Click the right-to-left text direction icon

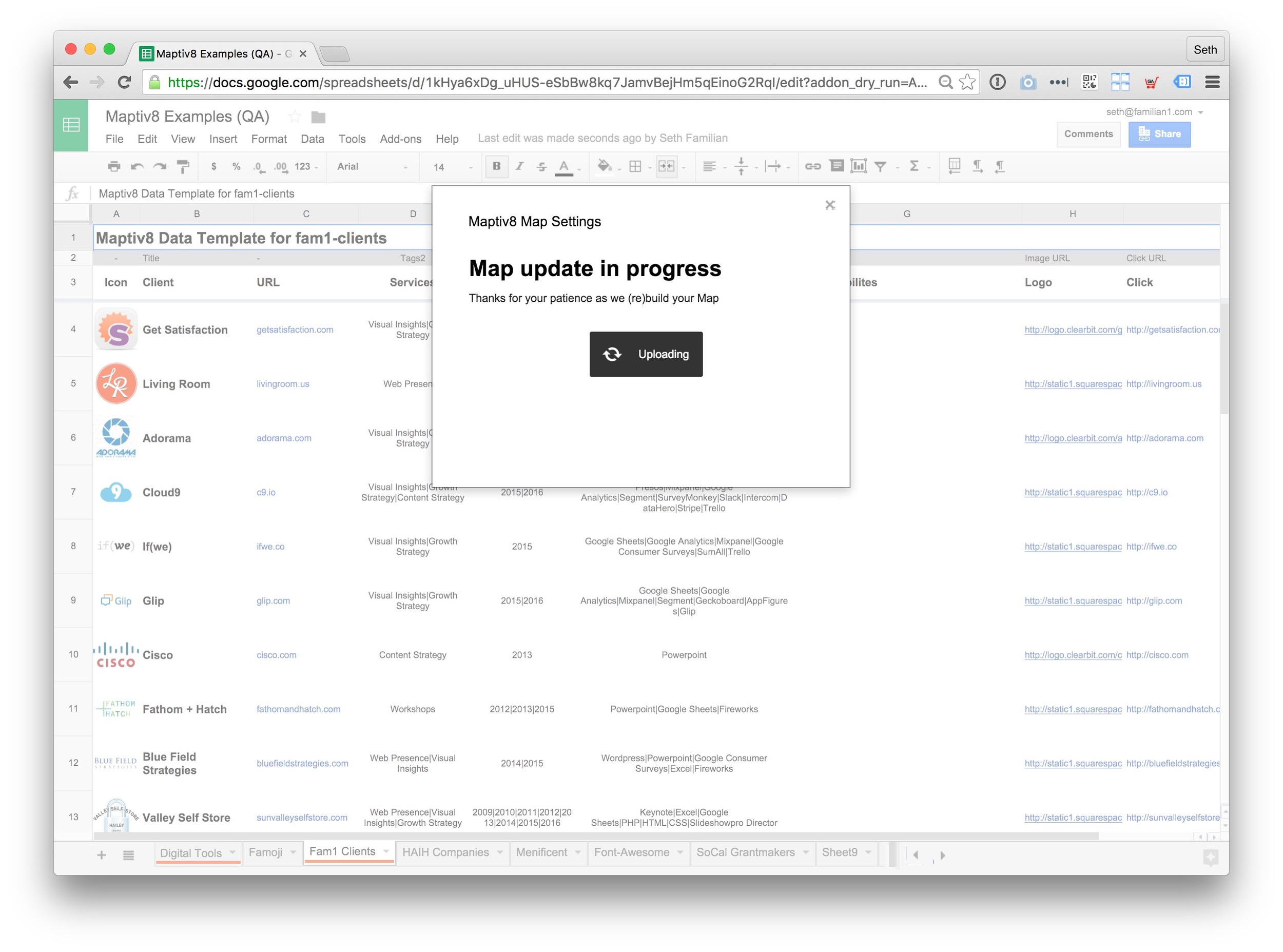coord(1000,167)
